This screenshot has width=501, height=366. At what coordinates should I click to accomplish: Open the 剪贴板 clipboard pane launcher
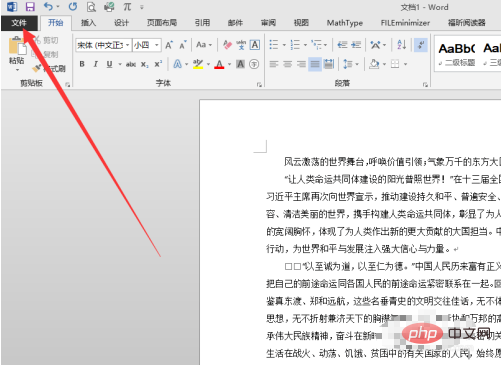(67, 85)
